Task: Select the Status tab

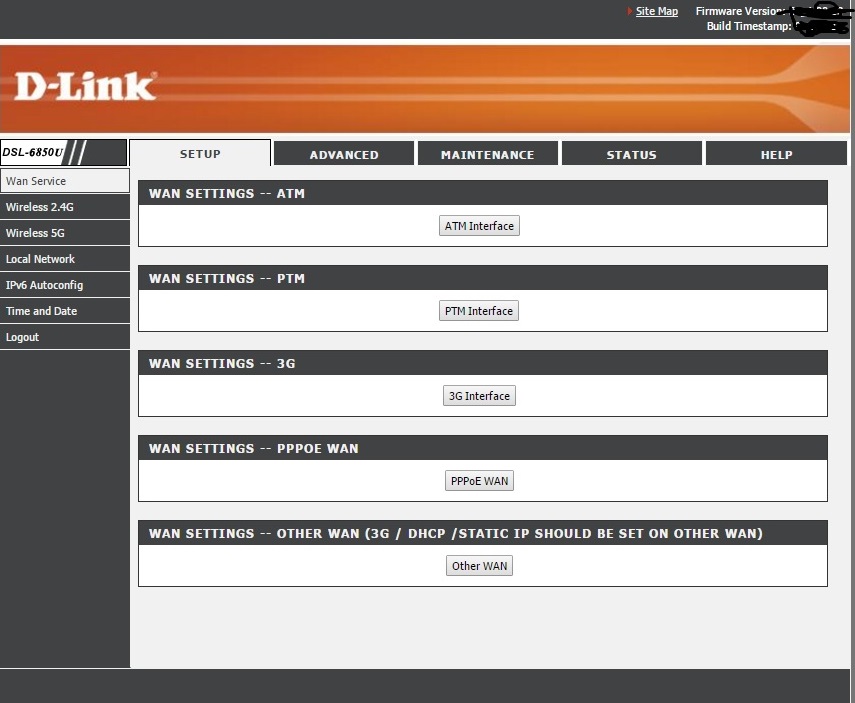Action: pos(631,155)
